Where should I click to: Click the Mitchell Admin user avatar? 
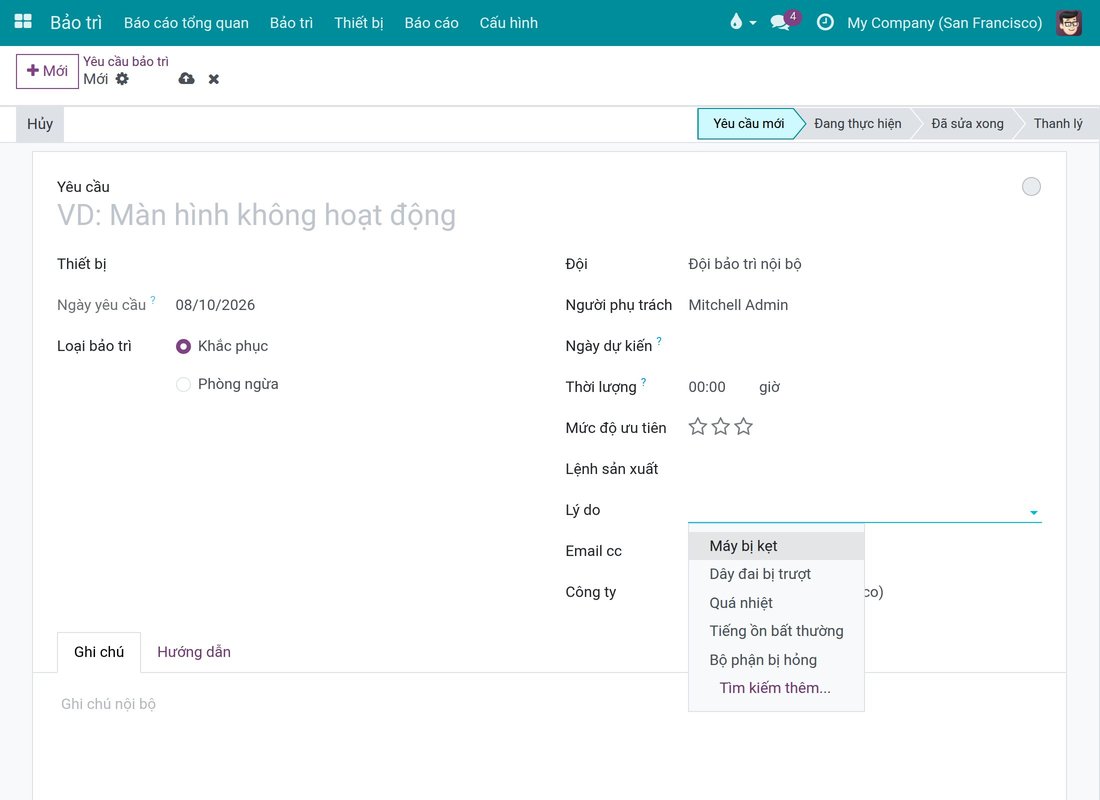coord(1069,22)
